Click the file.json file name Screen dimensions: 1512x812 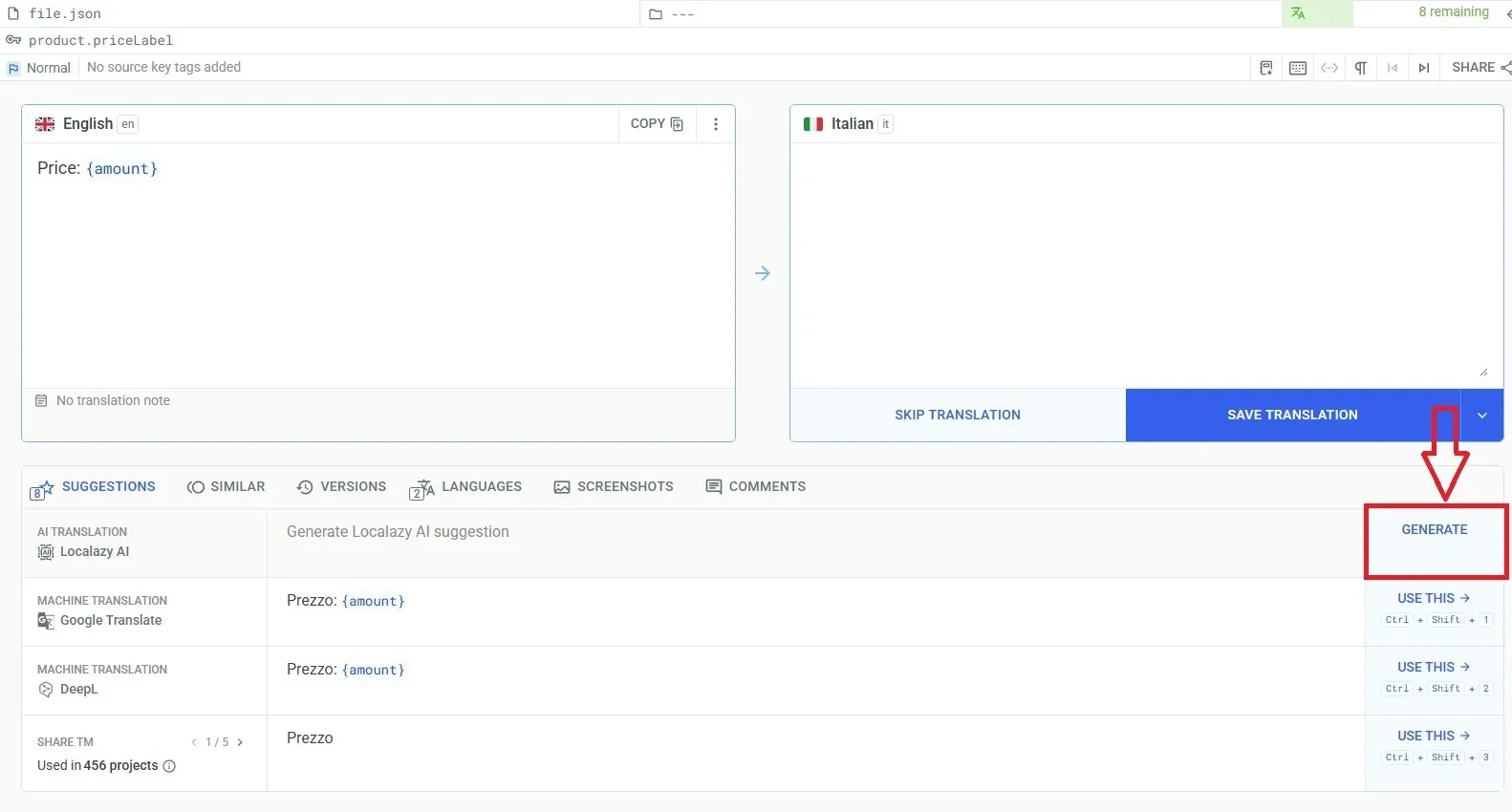click(65, 13)
